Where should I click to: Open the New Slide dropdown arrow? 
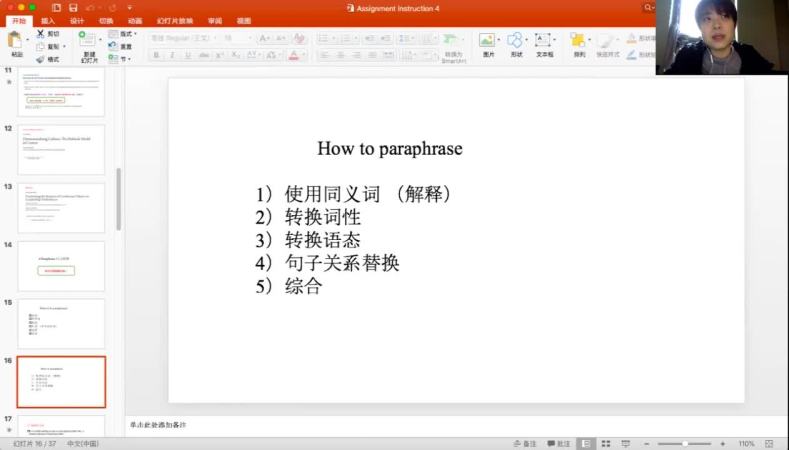pos(100,40)
